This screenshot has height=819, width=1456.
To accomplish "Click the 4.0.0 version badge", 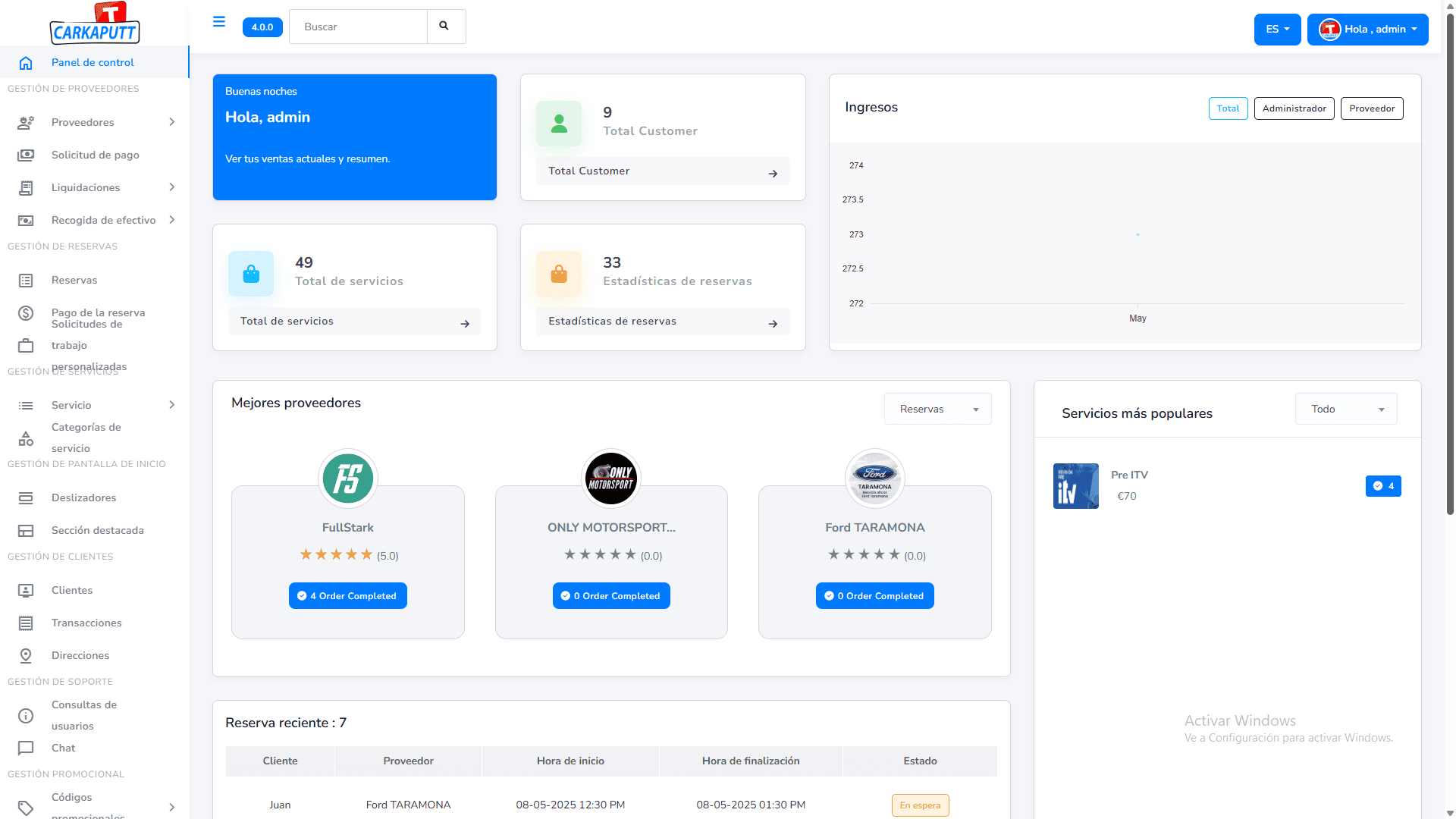I will [x=262, y=27].
